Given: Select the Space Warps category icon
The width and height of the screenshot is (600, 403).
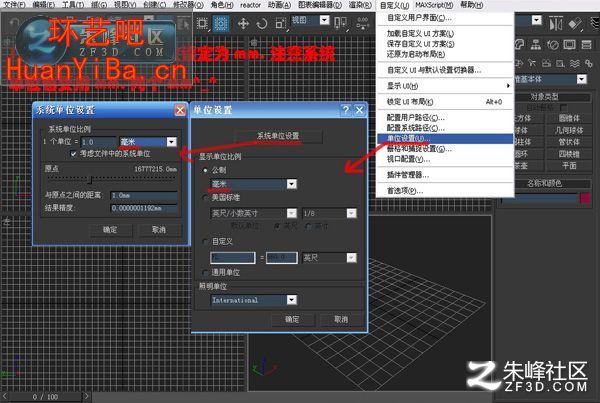Looking at the screenshot, I should point(574,63).
